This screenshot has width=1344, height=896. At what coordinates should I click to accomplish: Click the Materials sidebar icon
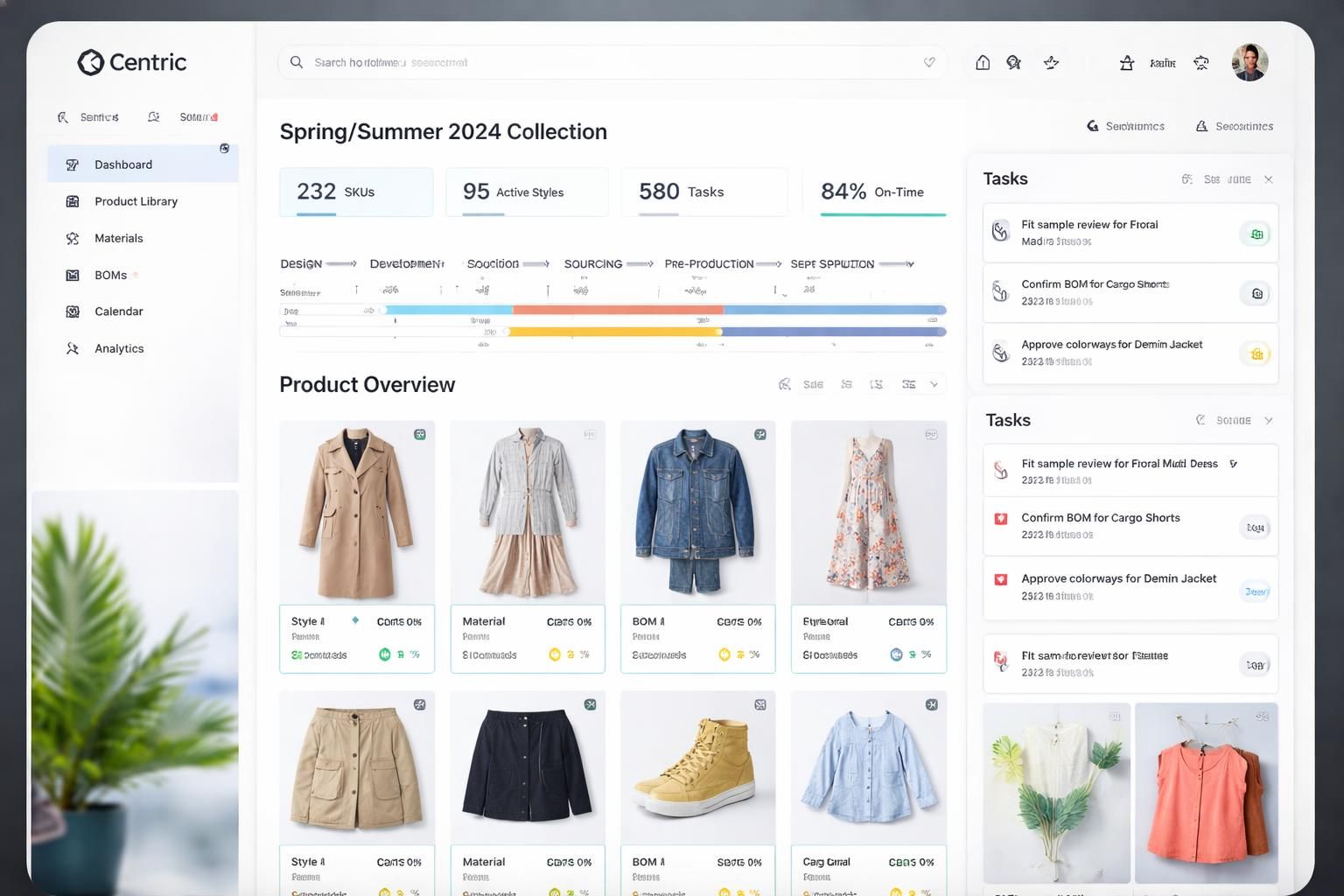coord(73,238)
